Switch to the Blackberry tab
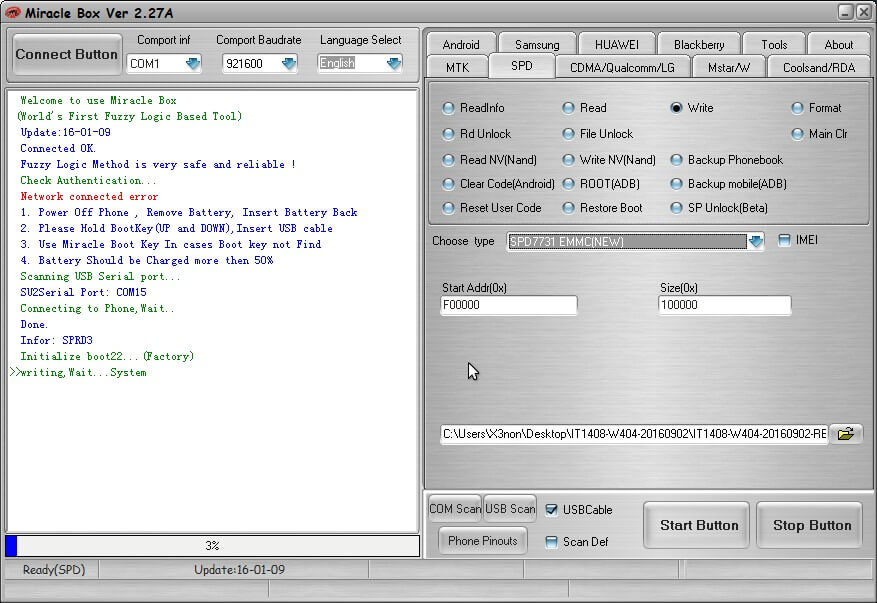Screen dimensions: 877x603 tap(699, 44)
